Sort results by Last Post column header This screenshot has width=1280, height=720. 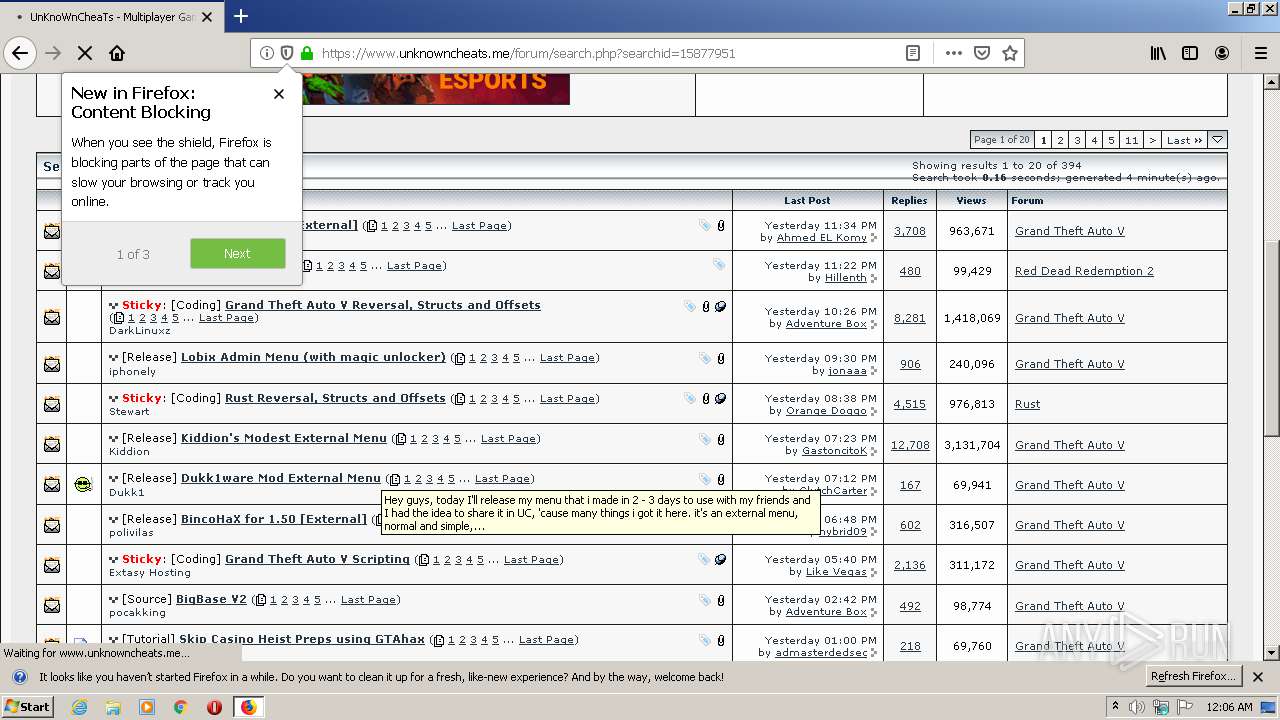coord(807,200)
